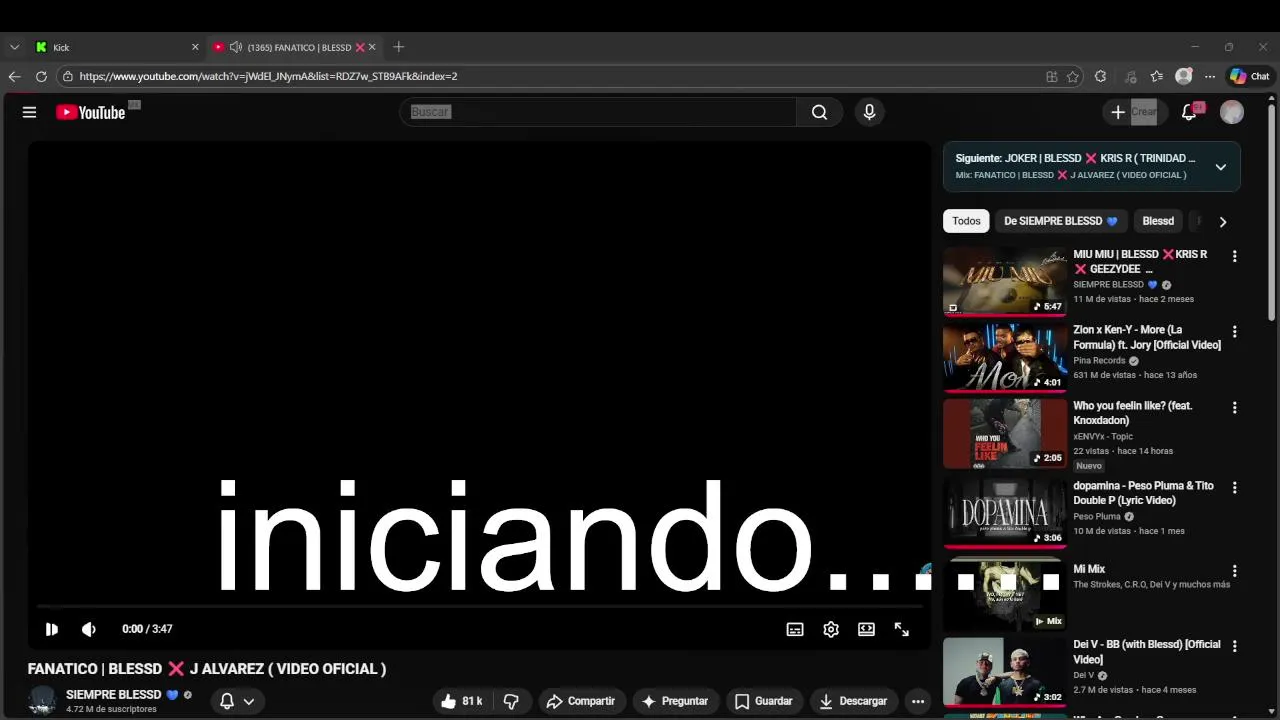The image size is (1280, 720).
Task: Click the Preguntar button
Action: [675, 701]
